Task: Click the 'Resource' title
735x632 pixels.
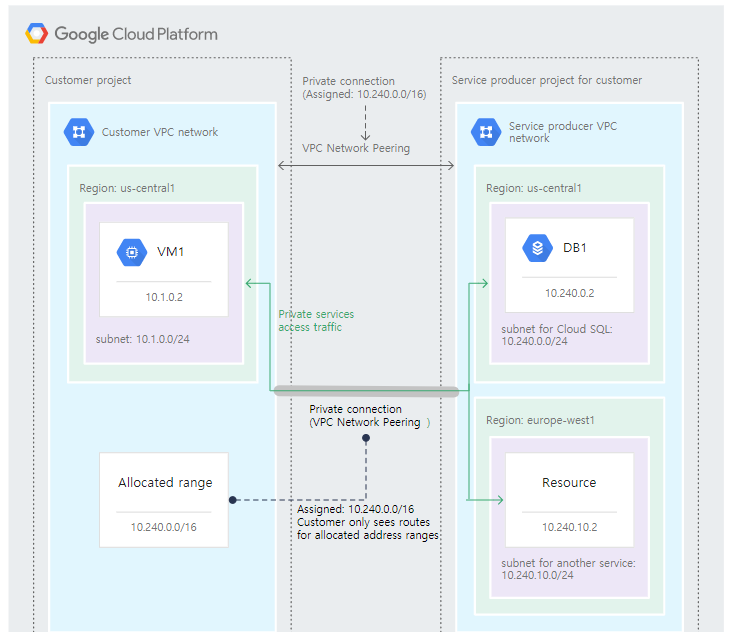Action: pyautogui.click(x=569, y=482)
